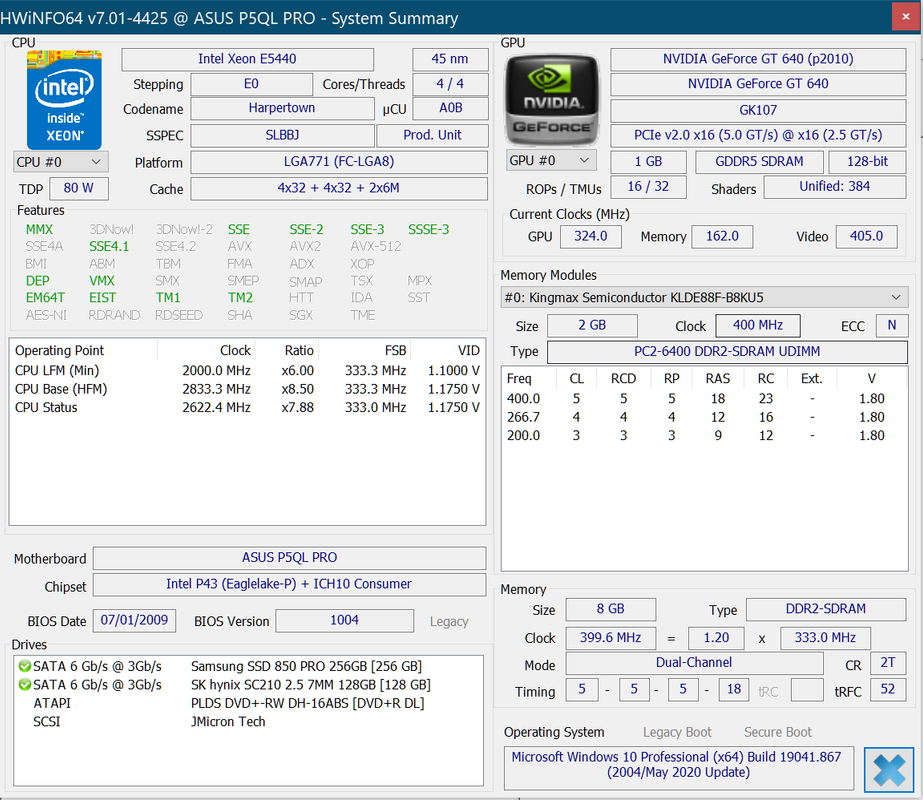Image resolution: width=923 pixels, height=800 pixels.
Task: Click the ASUS P5QL PRO motherboard field
Action: 290,557
